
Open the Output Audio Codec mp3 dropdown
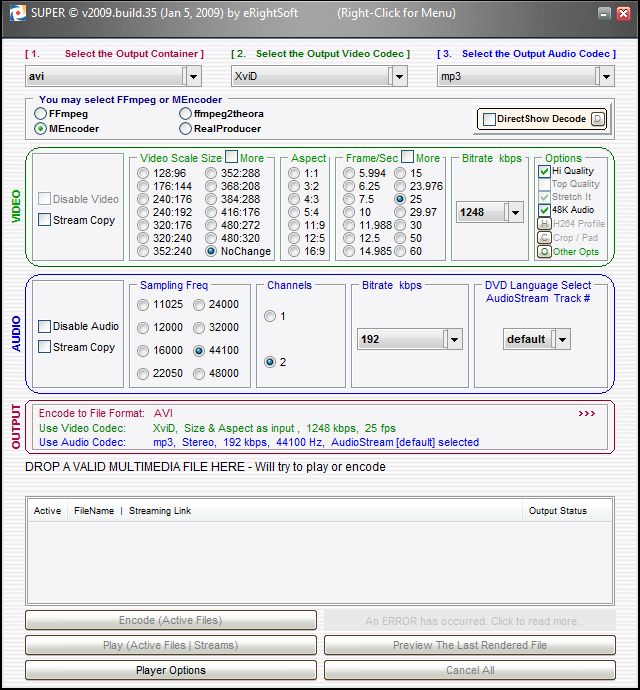tap(606, 77)
